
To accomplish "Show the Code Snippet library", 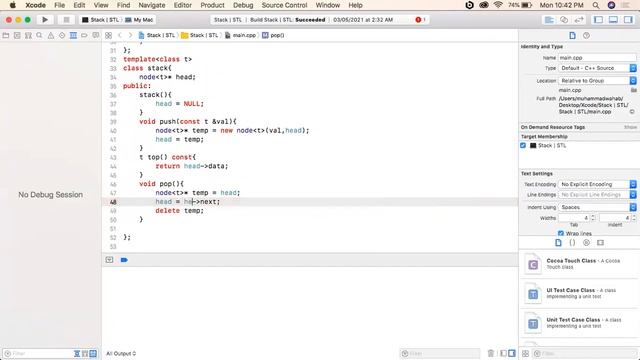I will point(572,242).
